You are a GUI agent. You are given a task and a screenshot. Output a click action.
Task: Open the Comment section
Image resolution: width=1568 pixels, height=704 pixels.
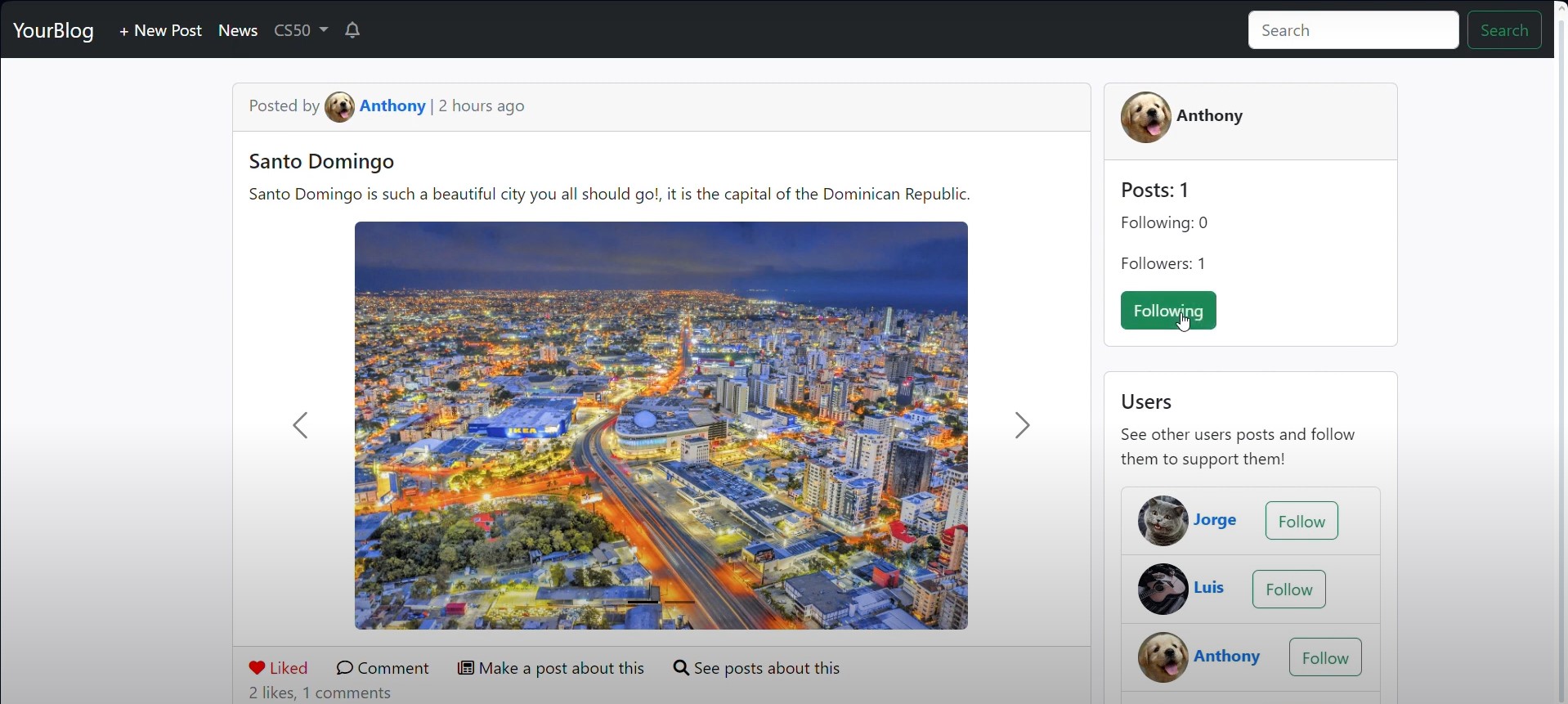point(383,668)
